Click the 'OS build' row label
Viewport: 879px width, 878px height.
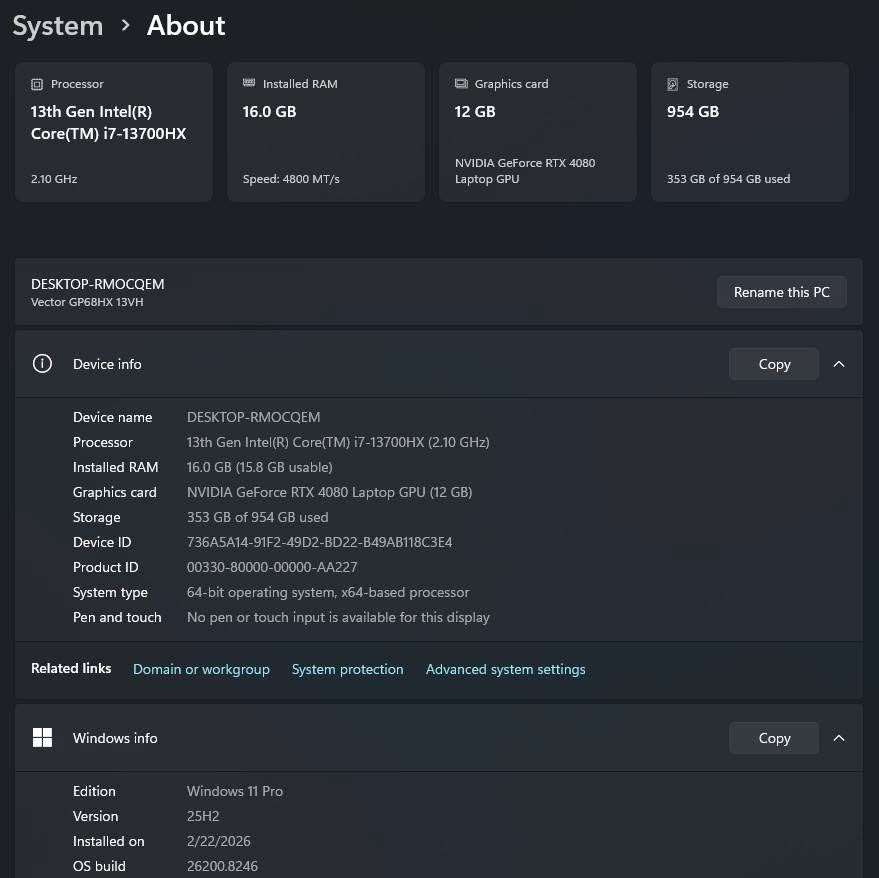pyautogui.click(x=99, y=866)
